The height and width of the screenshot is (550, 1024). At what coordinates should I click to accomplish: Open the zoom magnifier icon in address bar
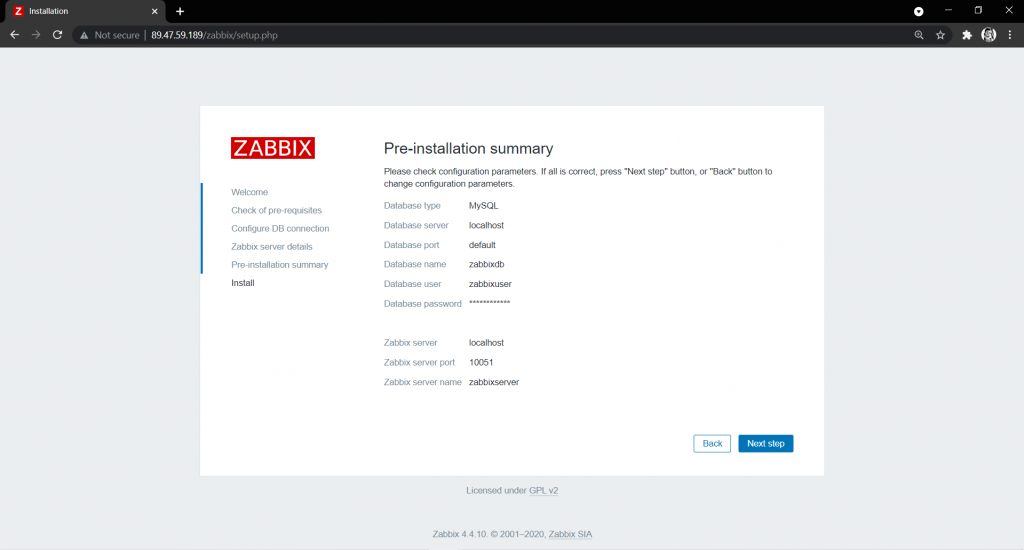click(919, 35)
